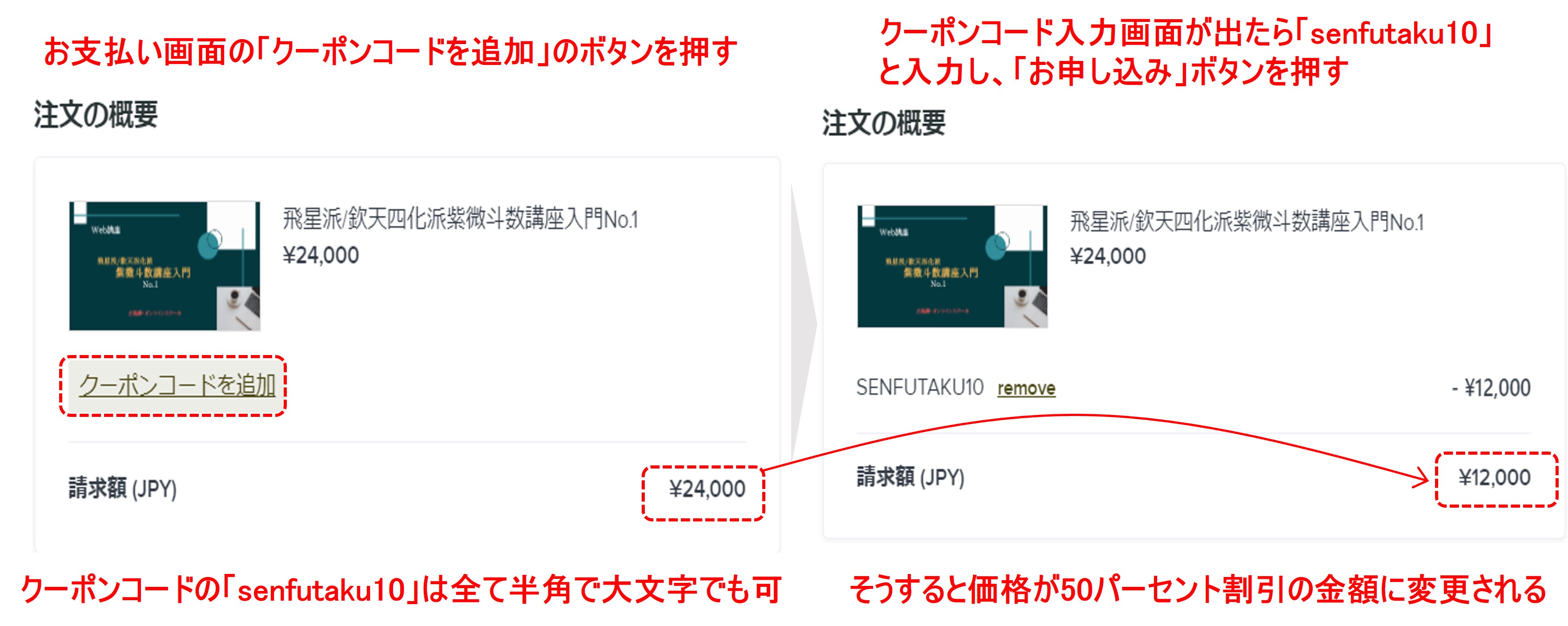This screenshot has width=1568, height=626.
Task: Click the ¥24,000 price under left title
Action: (321, 255)
